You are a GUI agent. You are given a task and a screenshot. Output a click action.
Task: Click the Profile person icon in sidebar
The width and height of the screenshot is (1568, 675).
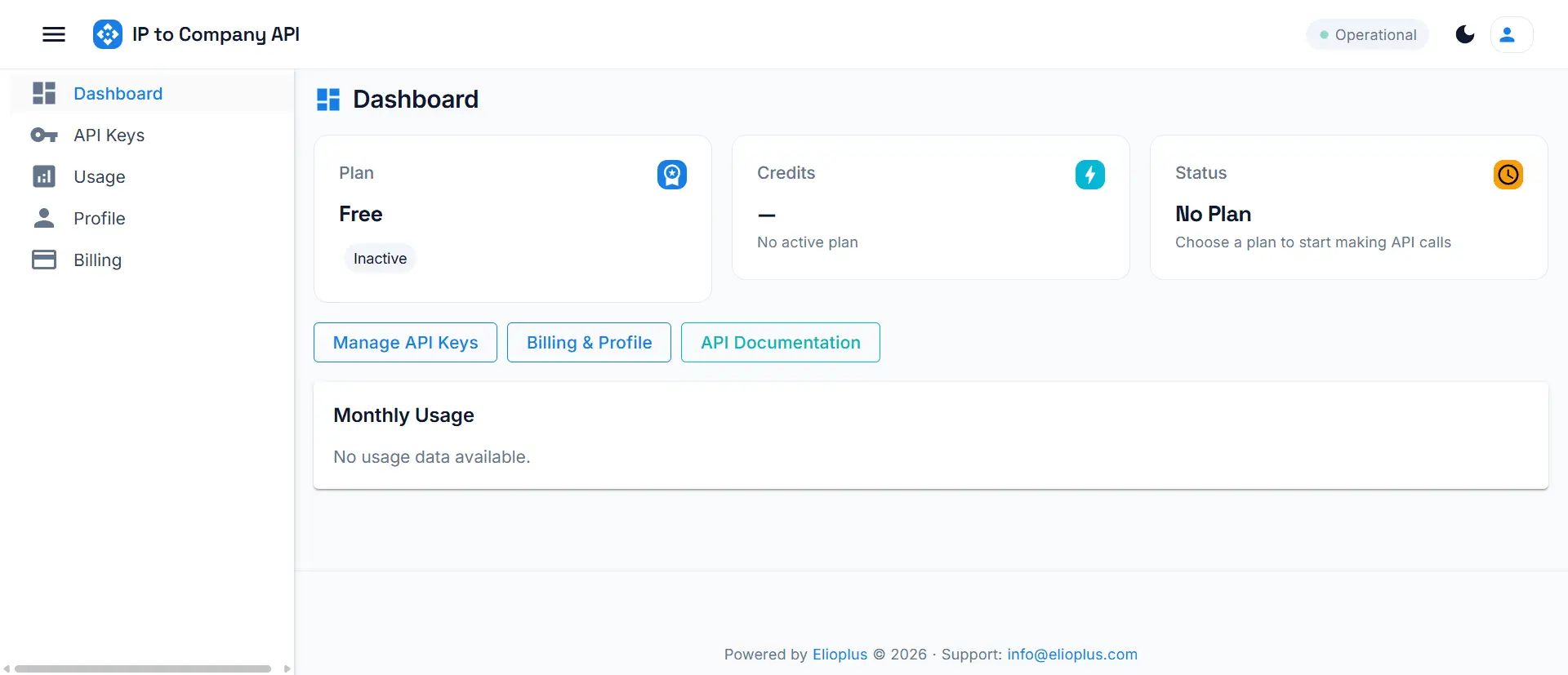tap(44, 218)
